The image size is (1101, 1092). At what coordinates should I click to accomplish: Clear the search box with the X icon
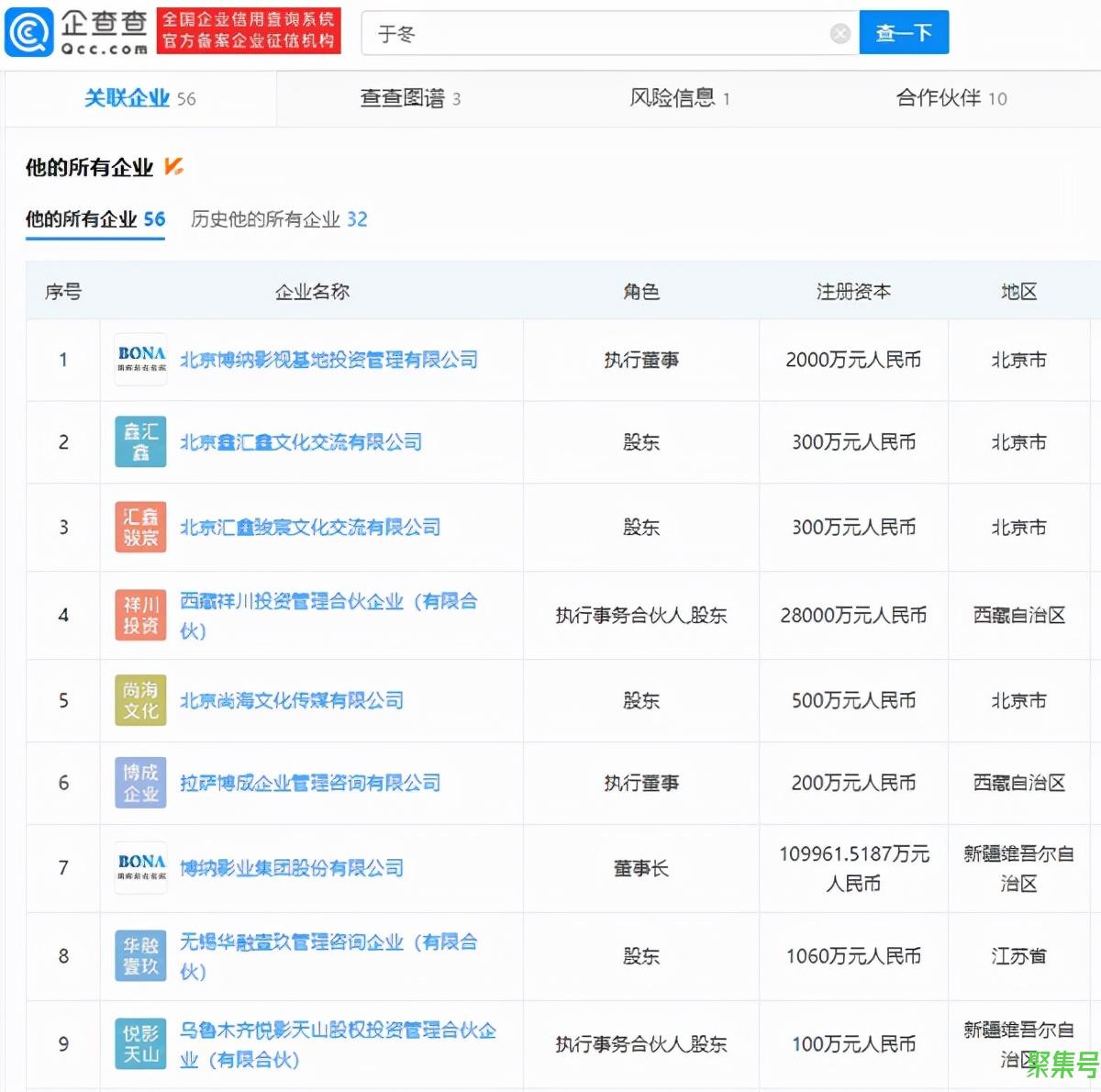click(840, 34)
